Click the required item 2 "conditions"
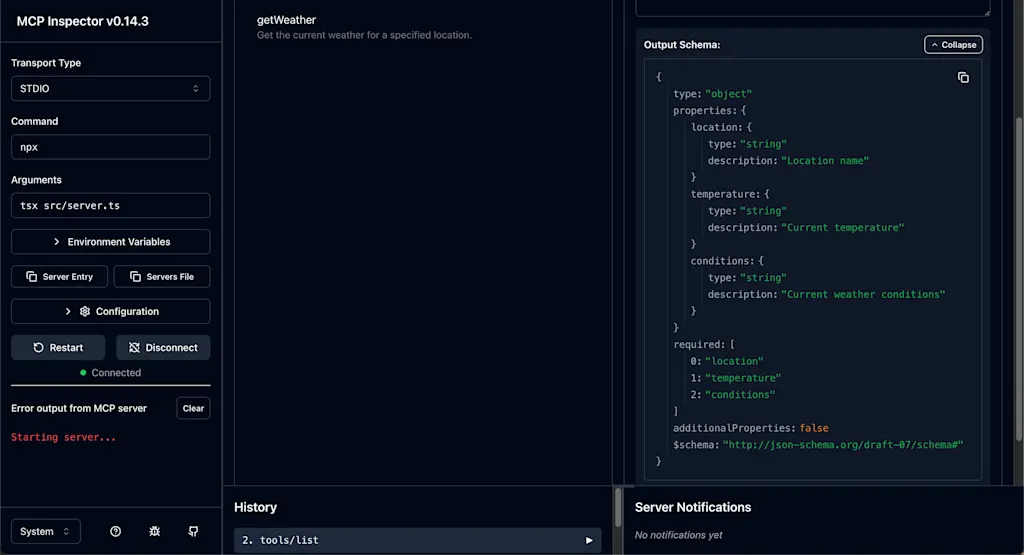 point(740,395)
